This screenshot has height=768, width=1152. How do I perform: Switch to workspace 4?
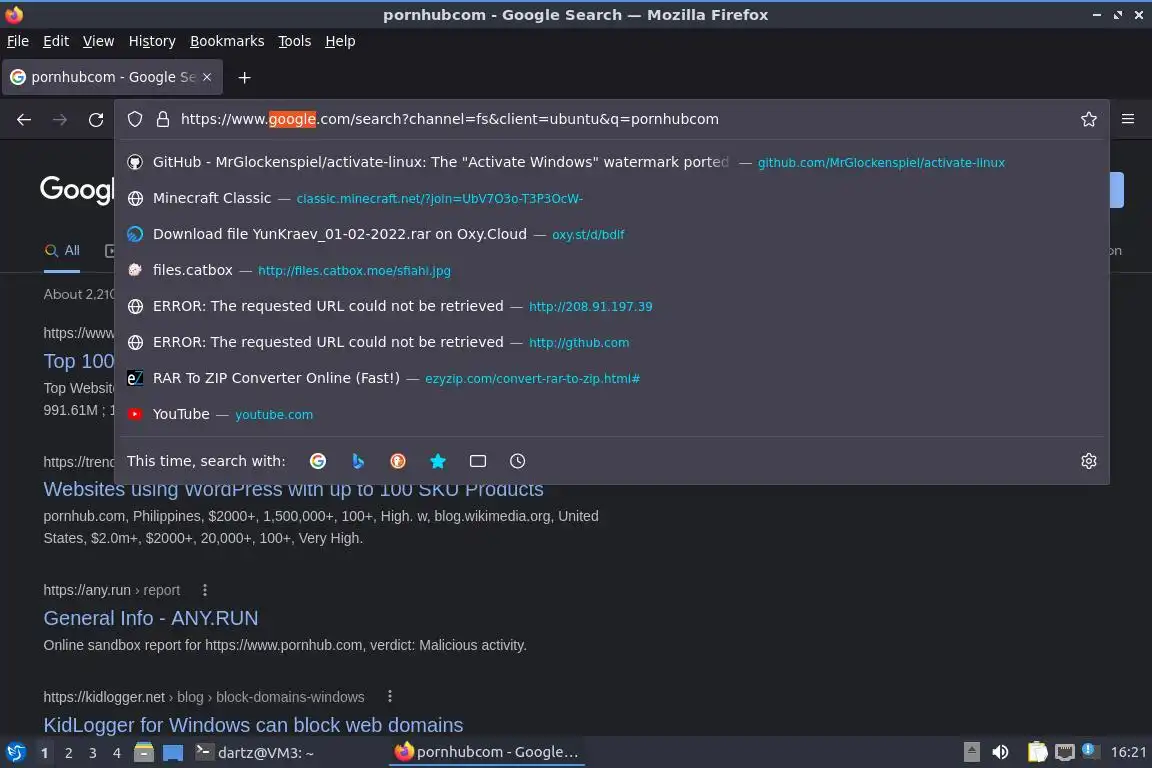[117, 753]
